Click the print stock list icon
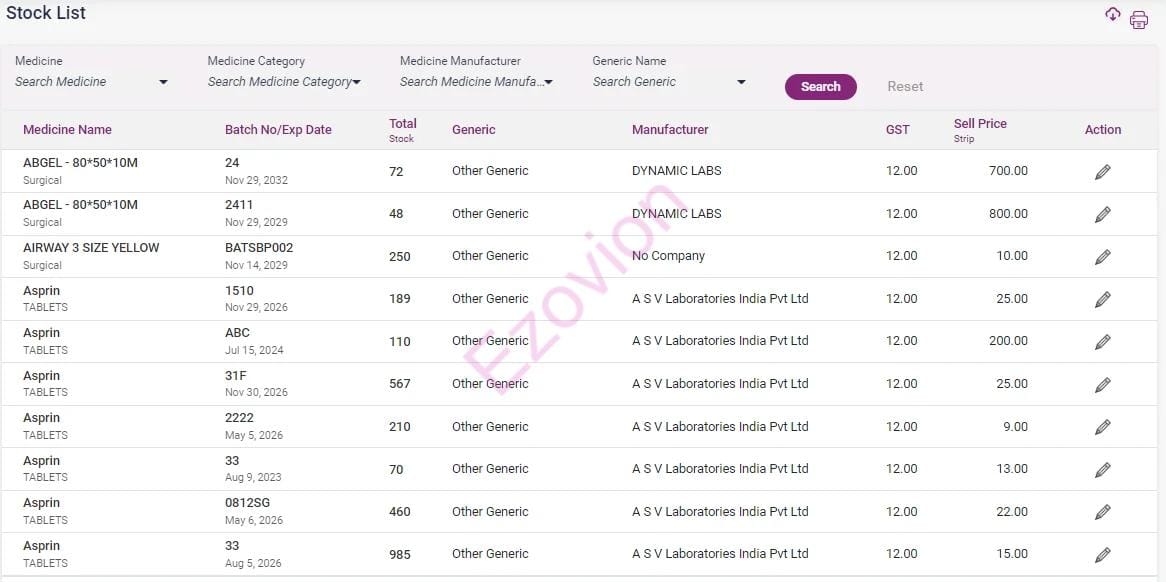 tap(1139, 20)
